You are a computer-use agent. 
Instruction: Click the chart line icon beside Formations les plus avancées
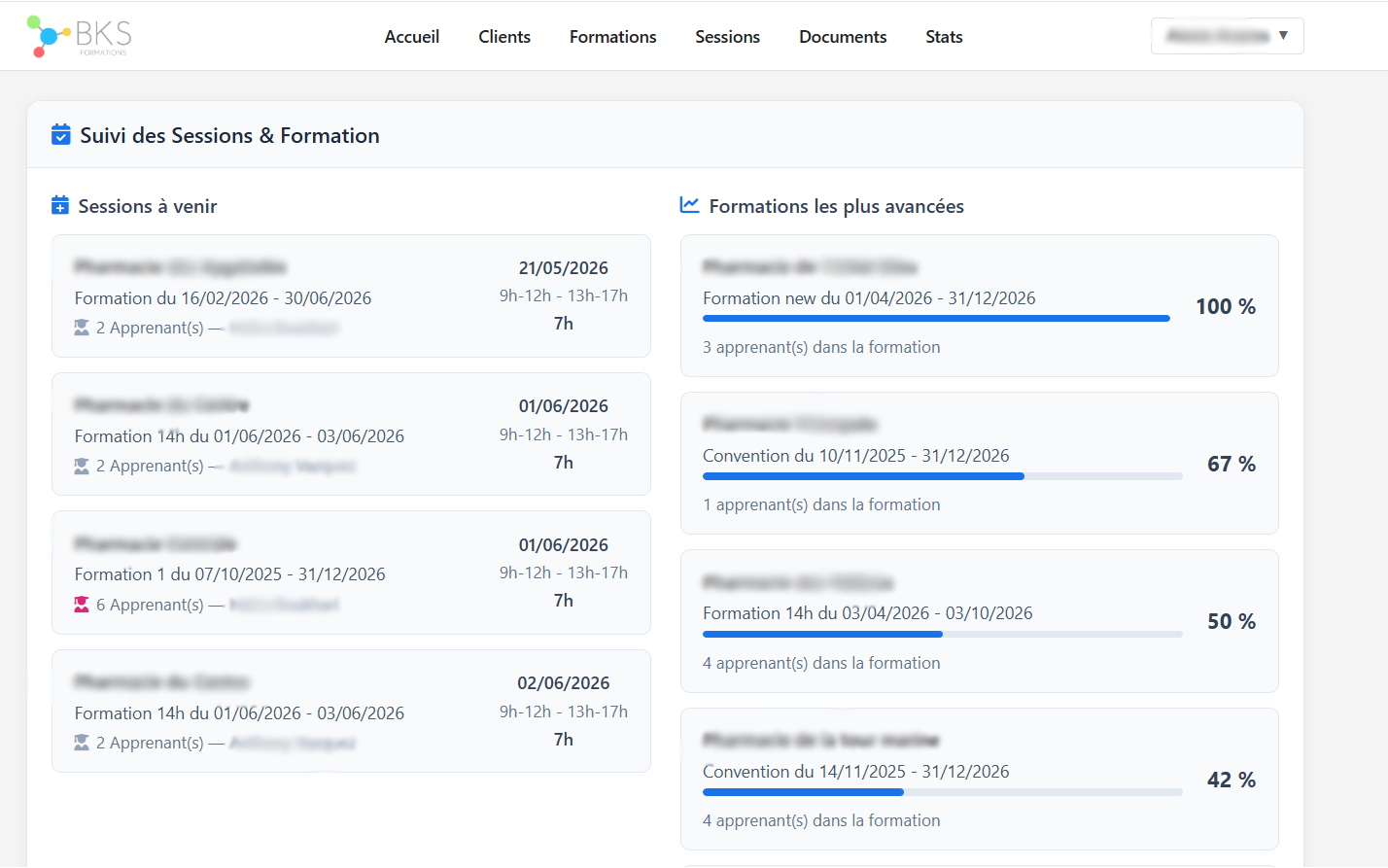point(689,204)
